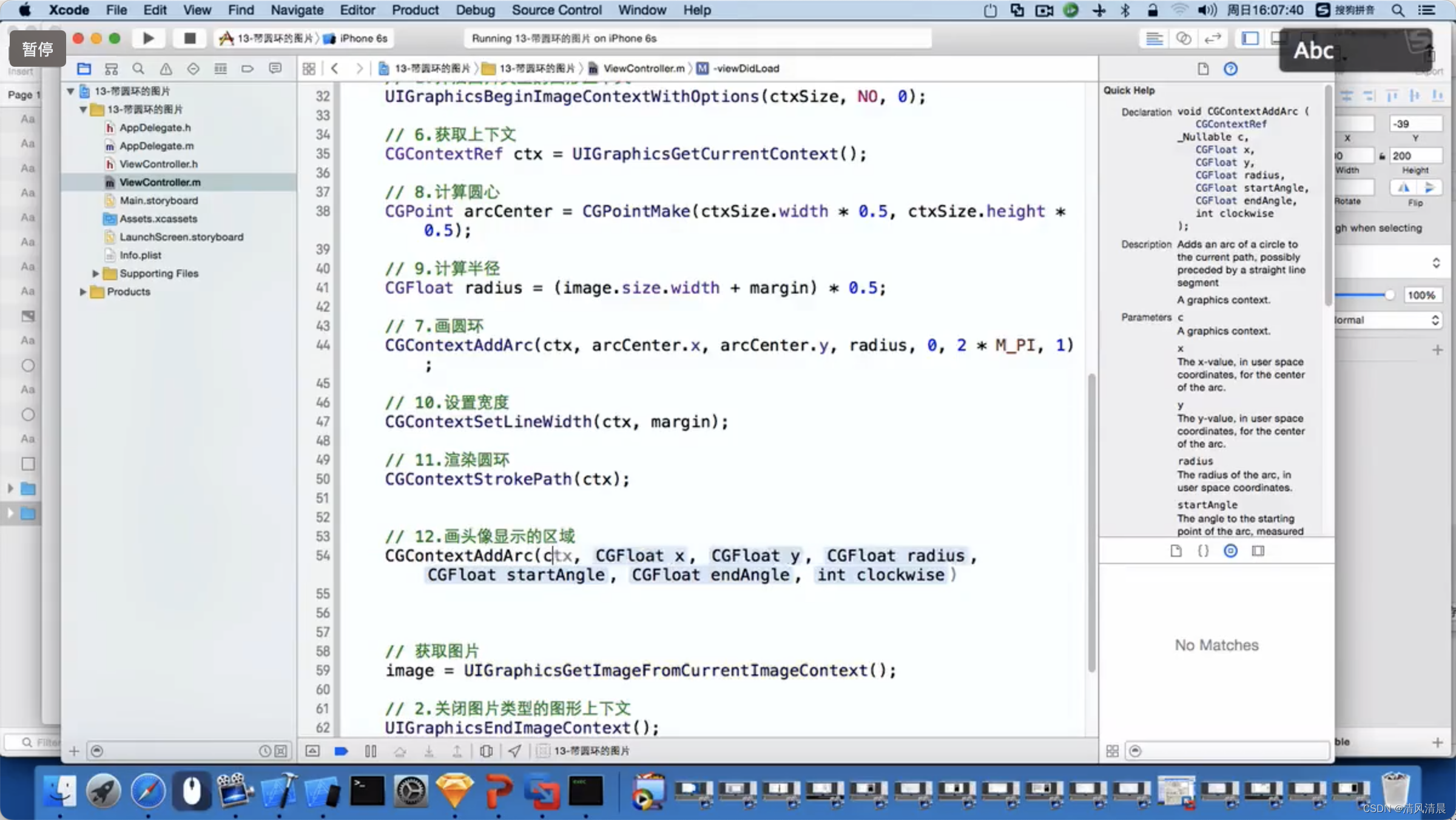This screenshot has width=1456, height=820.
Task: Select ViewController.h in navigator
Action: [x=158, y=164]
